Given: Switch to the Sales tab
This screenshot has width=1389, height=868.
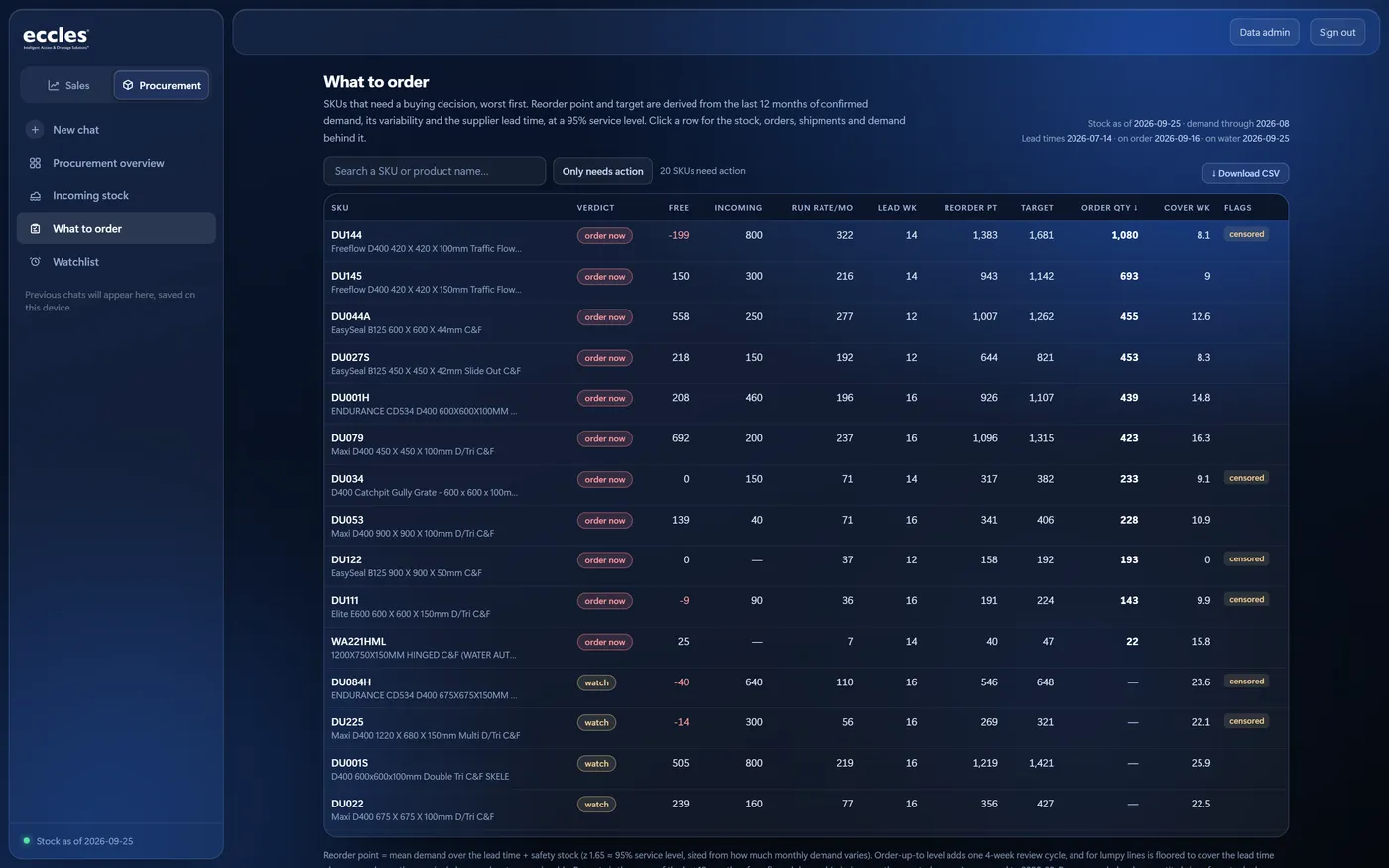Looking at the screenshot, I should (67, 85).
